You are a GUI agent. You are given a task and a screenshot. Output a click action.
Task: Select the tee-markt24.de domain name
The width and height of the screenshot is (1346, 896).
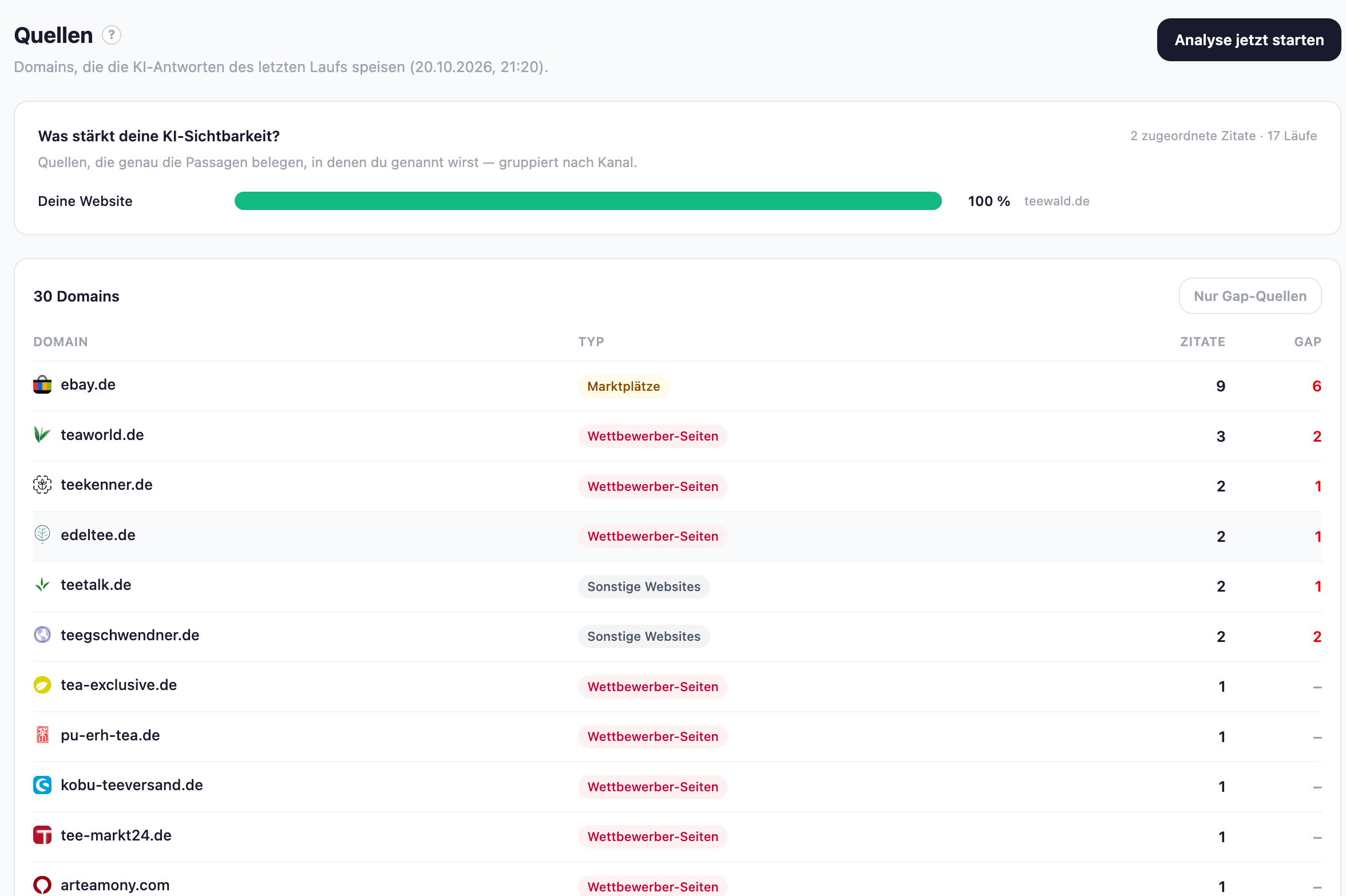[x=116, y=835]
